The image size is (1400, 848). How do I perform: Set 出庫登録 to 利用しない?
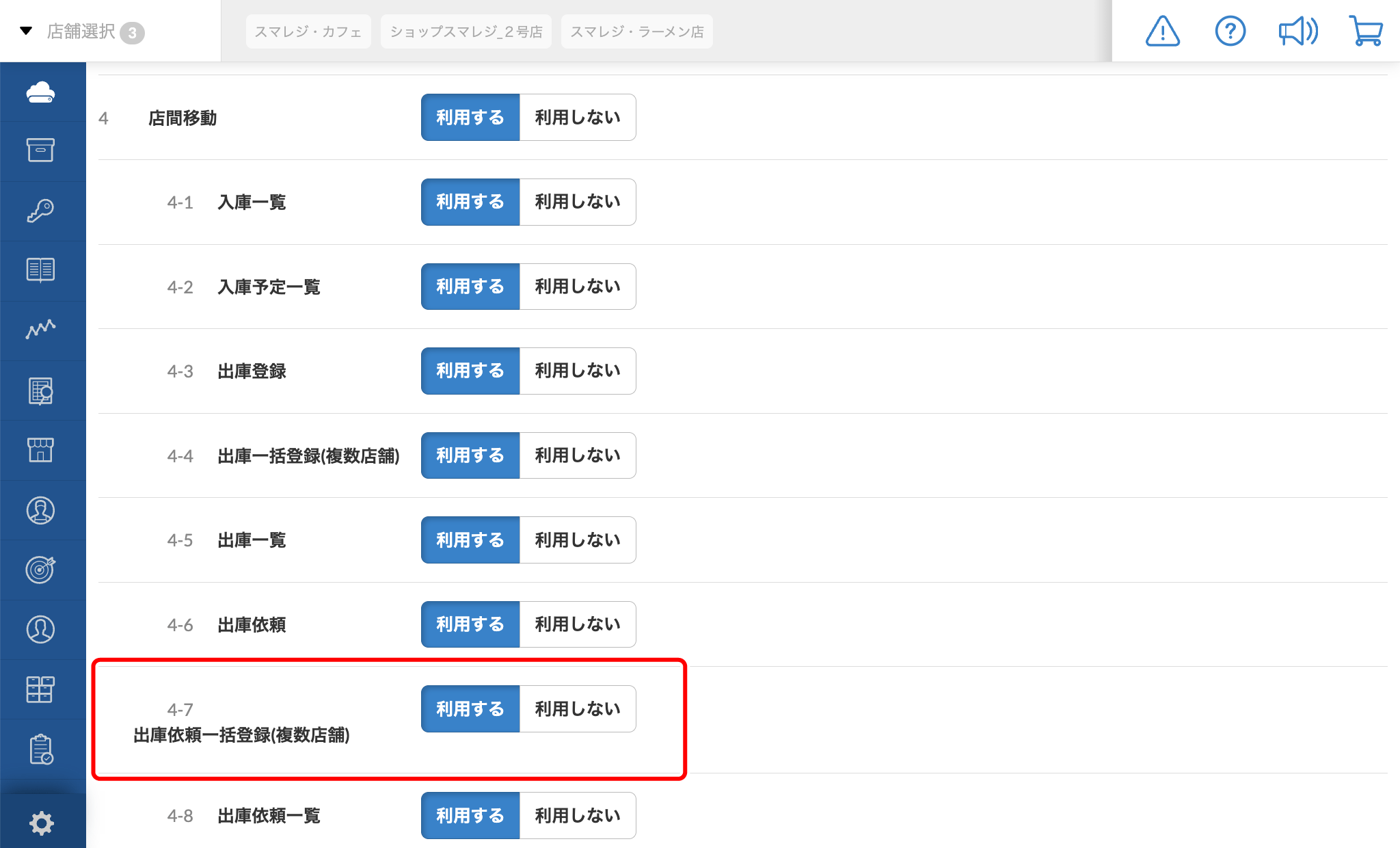[578, 371]
